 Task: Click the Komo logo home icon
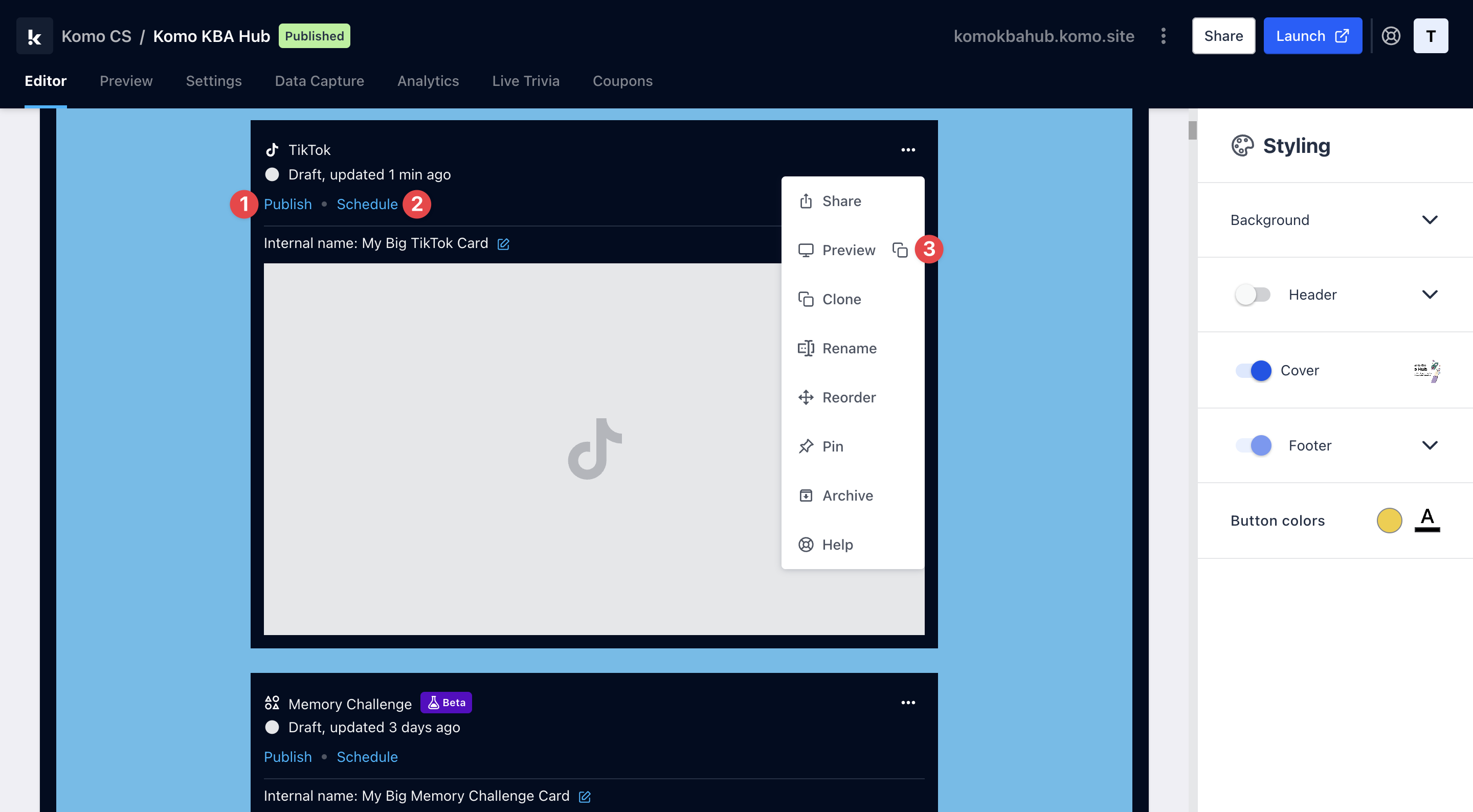[34, 36]
